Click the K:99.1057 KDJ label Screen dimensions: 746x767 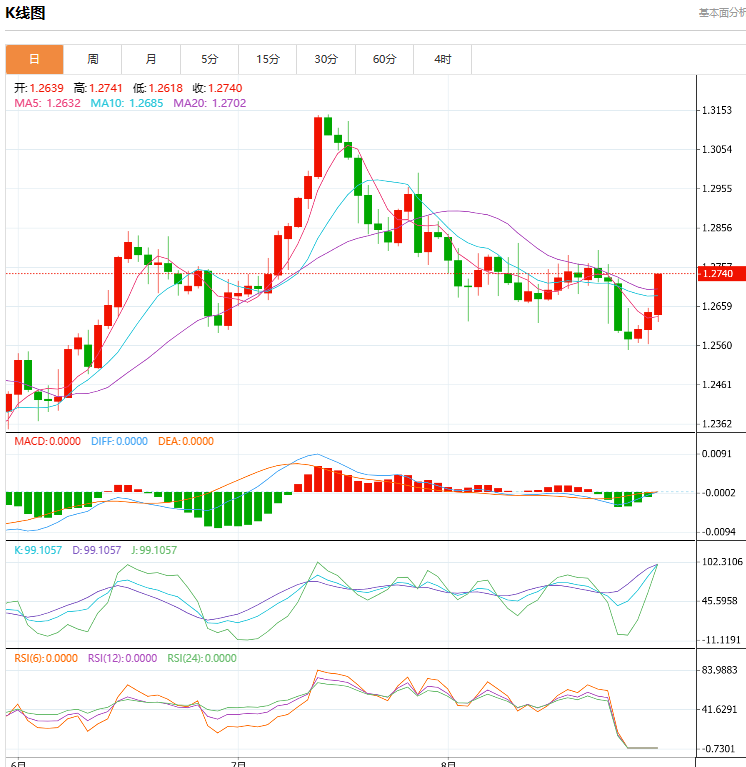pyautogui.click(x=38, y=550)
